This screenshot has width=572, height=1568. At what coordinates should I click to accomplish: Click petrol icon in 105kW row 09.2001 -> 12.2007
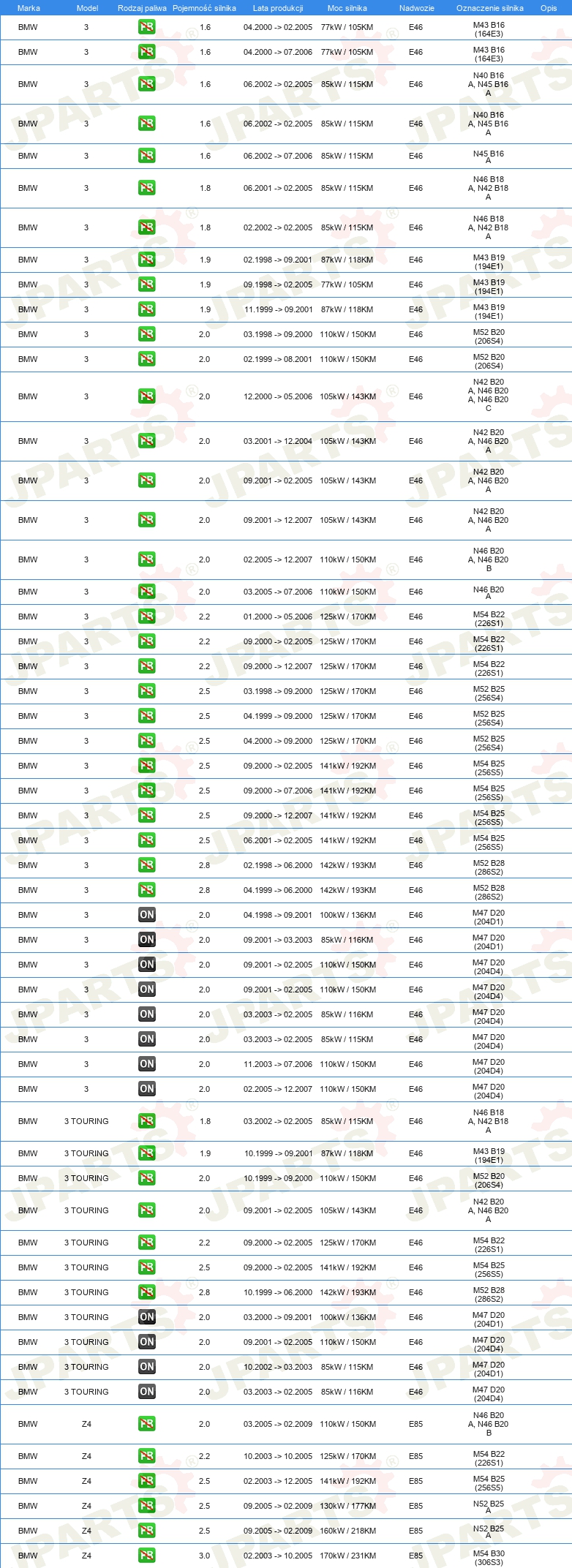click(146, 520)
